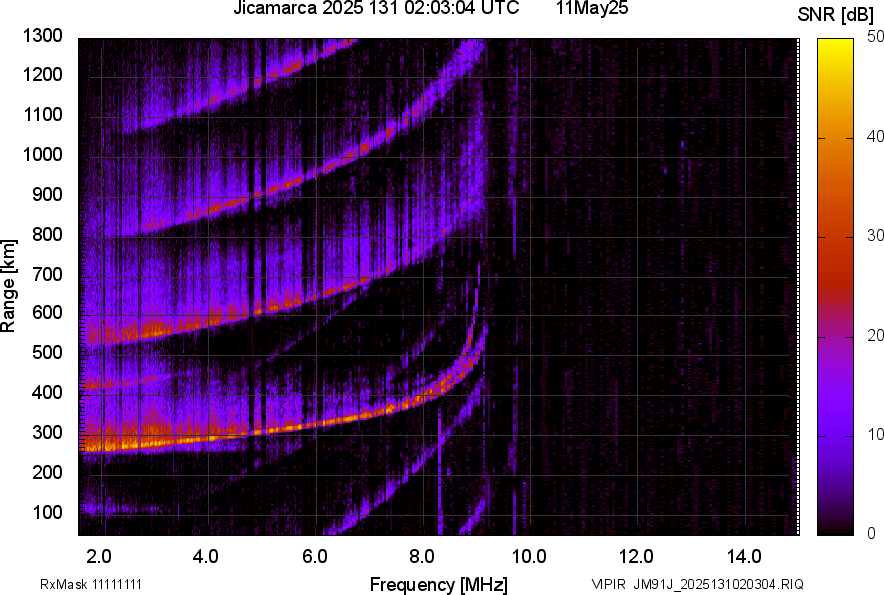Screen dimensions: 884x595
Task: Click the file name 'JM91J_2025131020304.RIQ'
Action: [718, 584]
